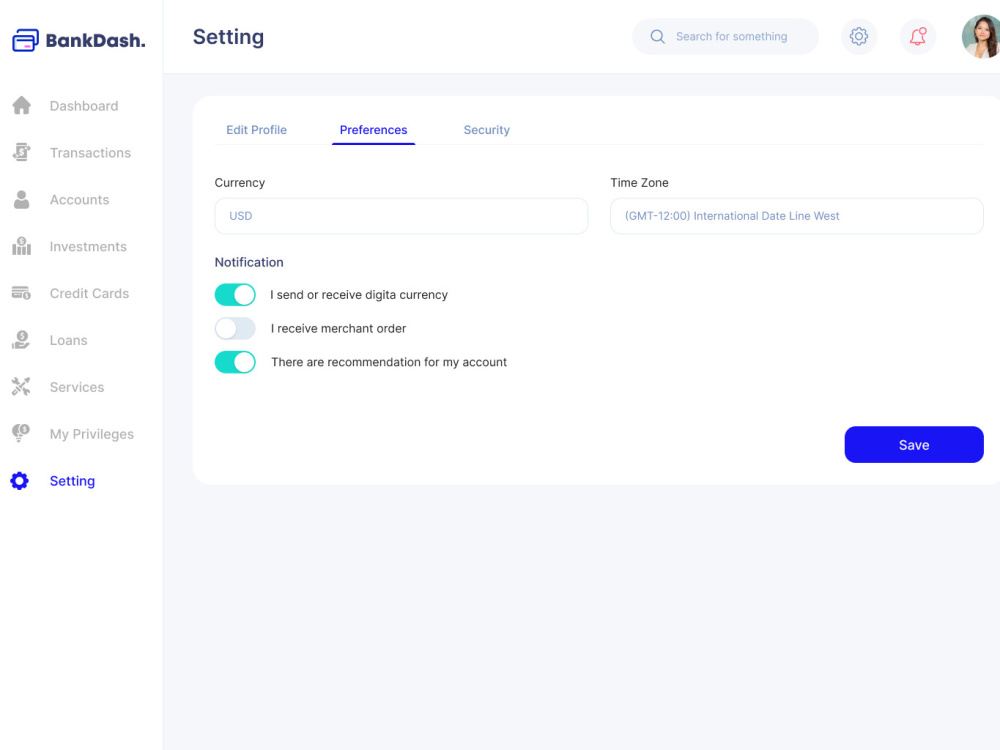Click the Time Zone field label
This screenshot has height=750, width=1000.
[x=639, y=182]
